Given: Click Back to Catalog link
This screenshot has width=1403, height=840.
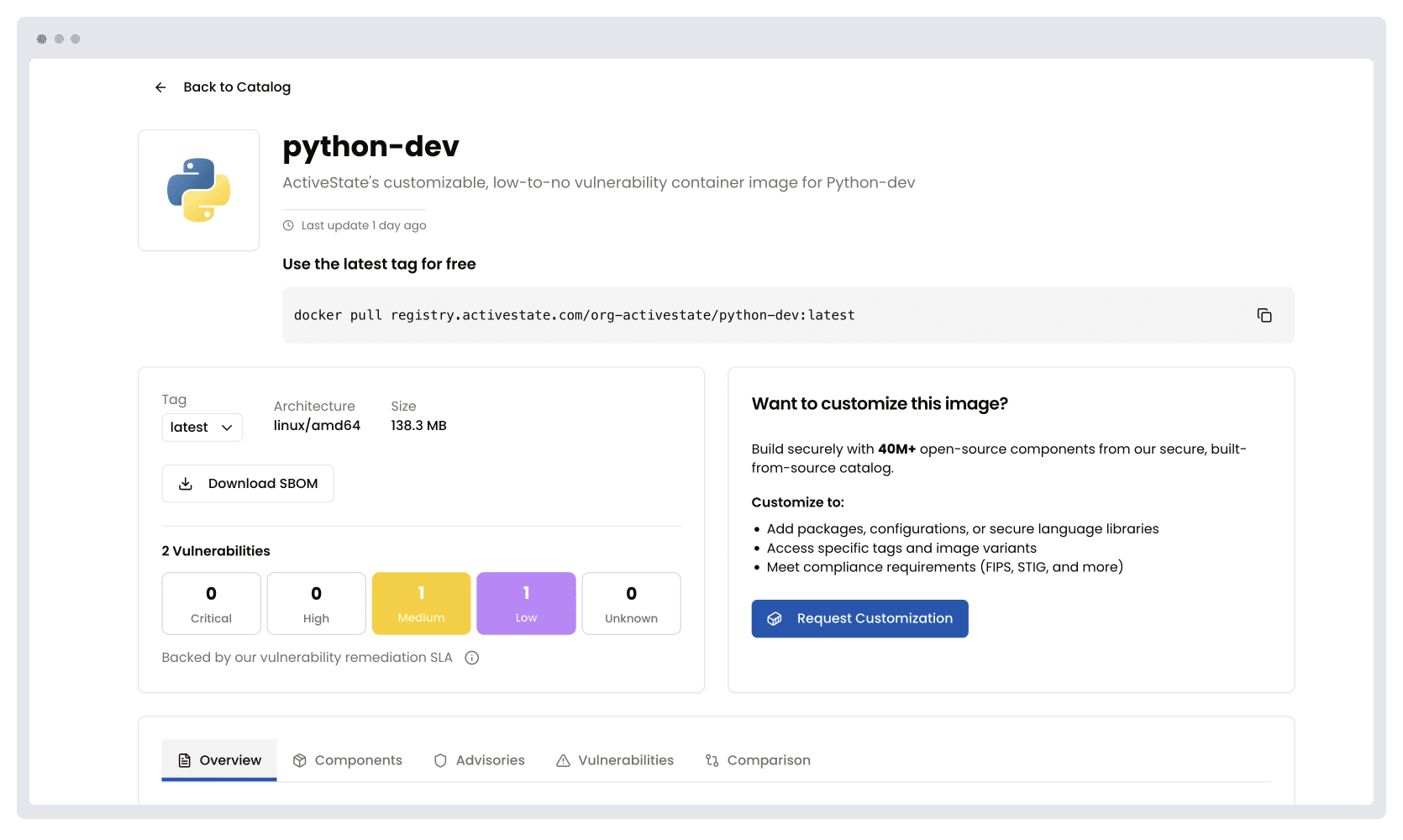Looking at the screenshot, I should 237,87.
